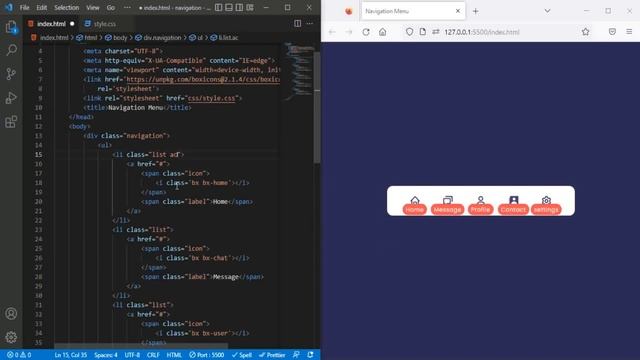The image size is (640, 360).
Task: Click the Home item in the navigation menu
Action: 415,204
